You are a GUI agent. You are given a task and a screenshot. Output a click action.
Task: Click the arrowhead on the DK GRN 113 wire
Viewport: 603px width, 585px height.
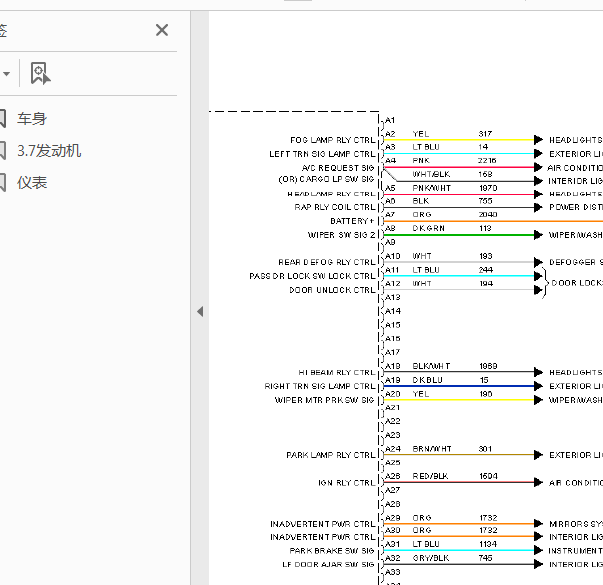click(538, 235)
